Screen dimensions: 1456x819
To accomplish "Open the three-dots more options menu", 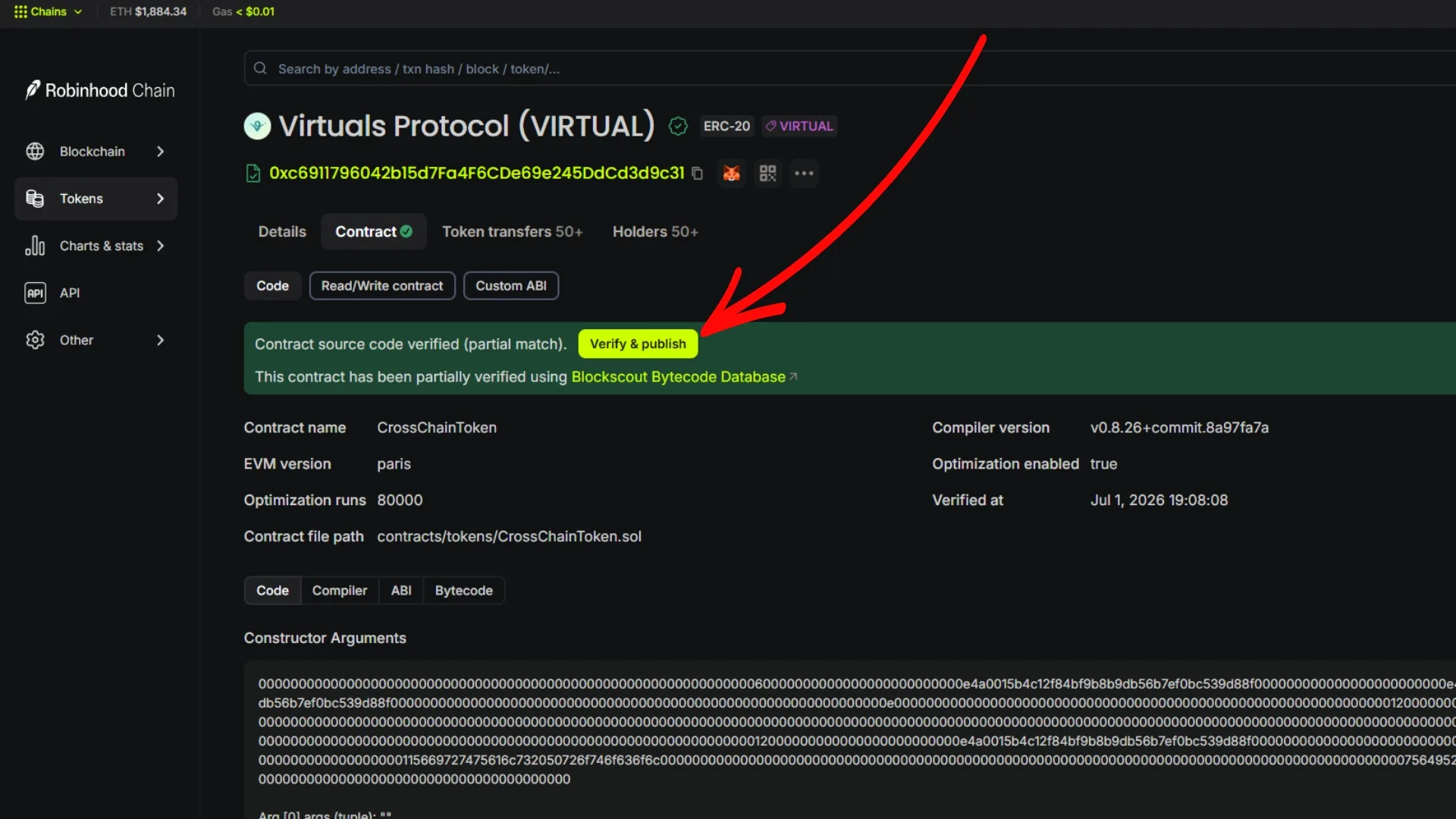I will coord(804,174).
